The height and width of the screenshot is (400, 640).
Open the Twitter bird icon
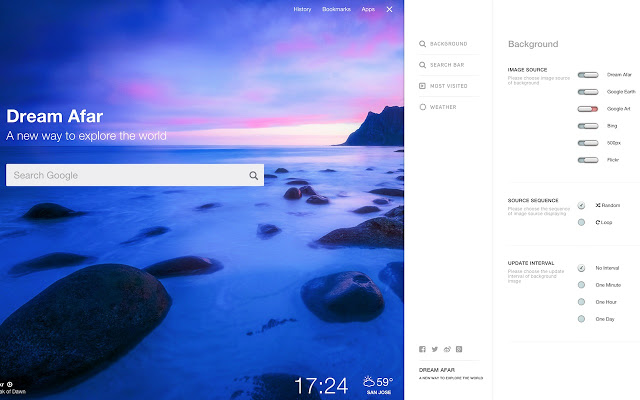(435, 349)
